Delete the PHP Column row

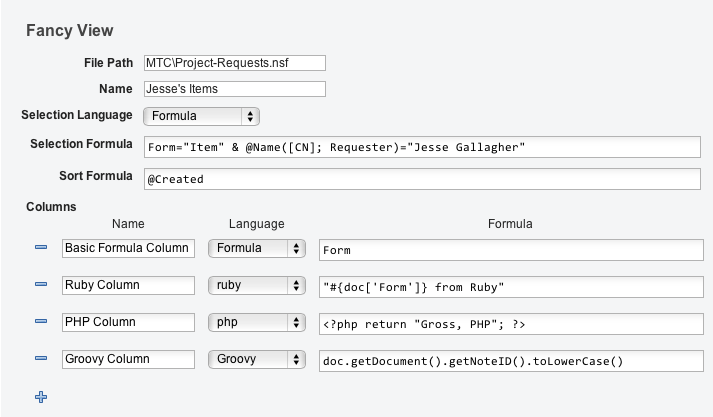tap(41, 322)
